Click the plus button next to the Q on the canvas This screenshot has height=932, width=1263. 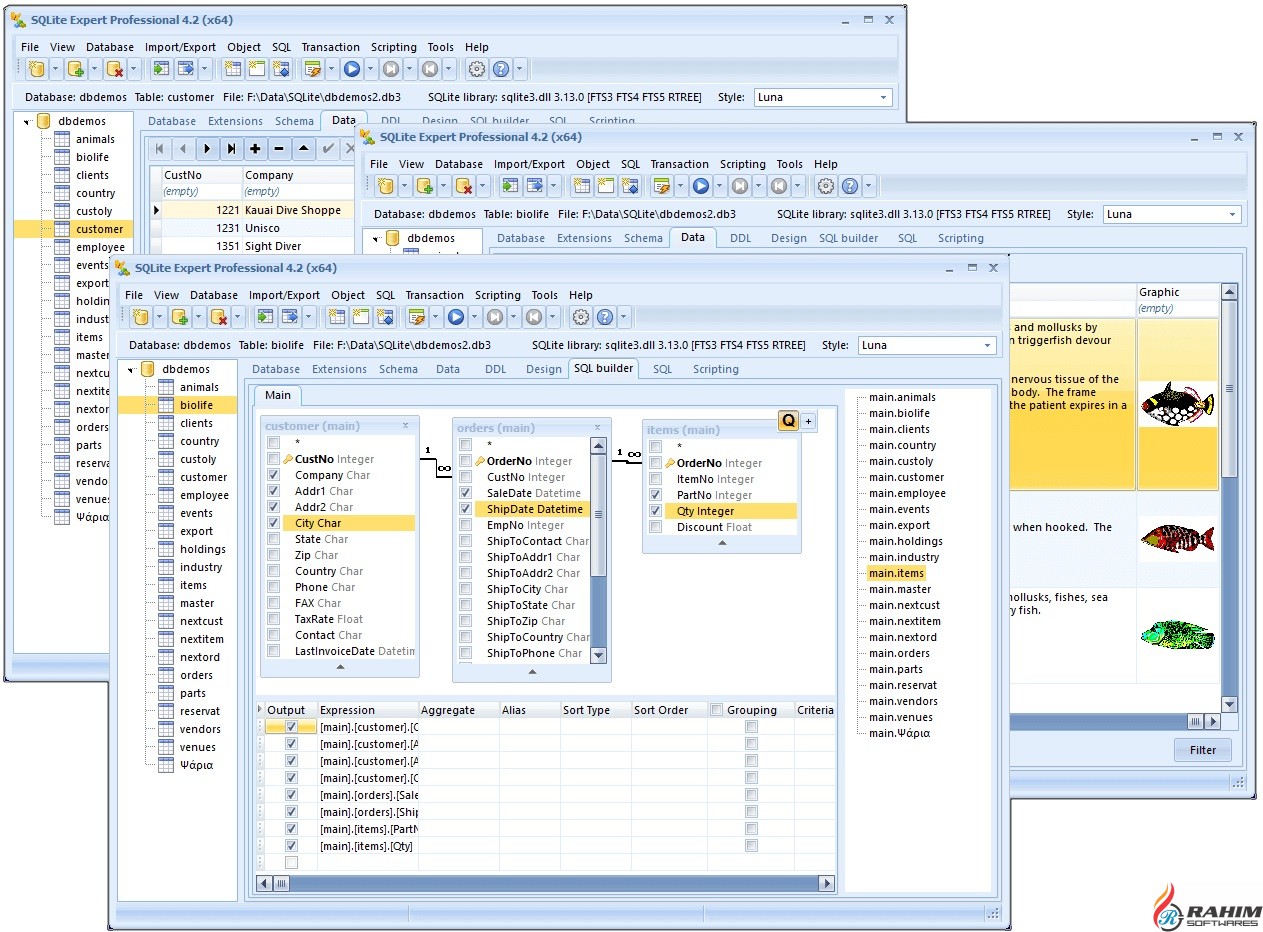click(809, 421)
